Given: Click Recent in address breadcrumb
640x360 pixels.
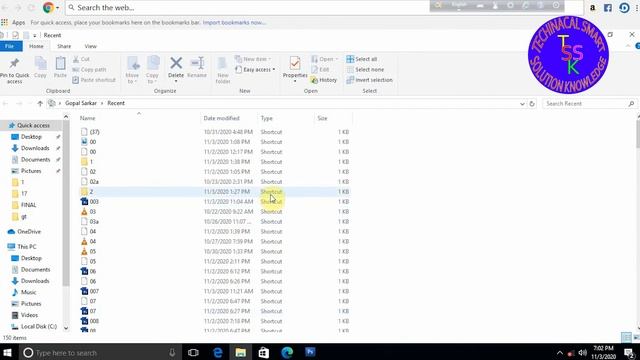Looking at the screenshot, I should pos(116,103).
